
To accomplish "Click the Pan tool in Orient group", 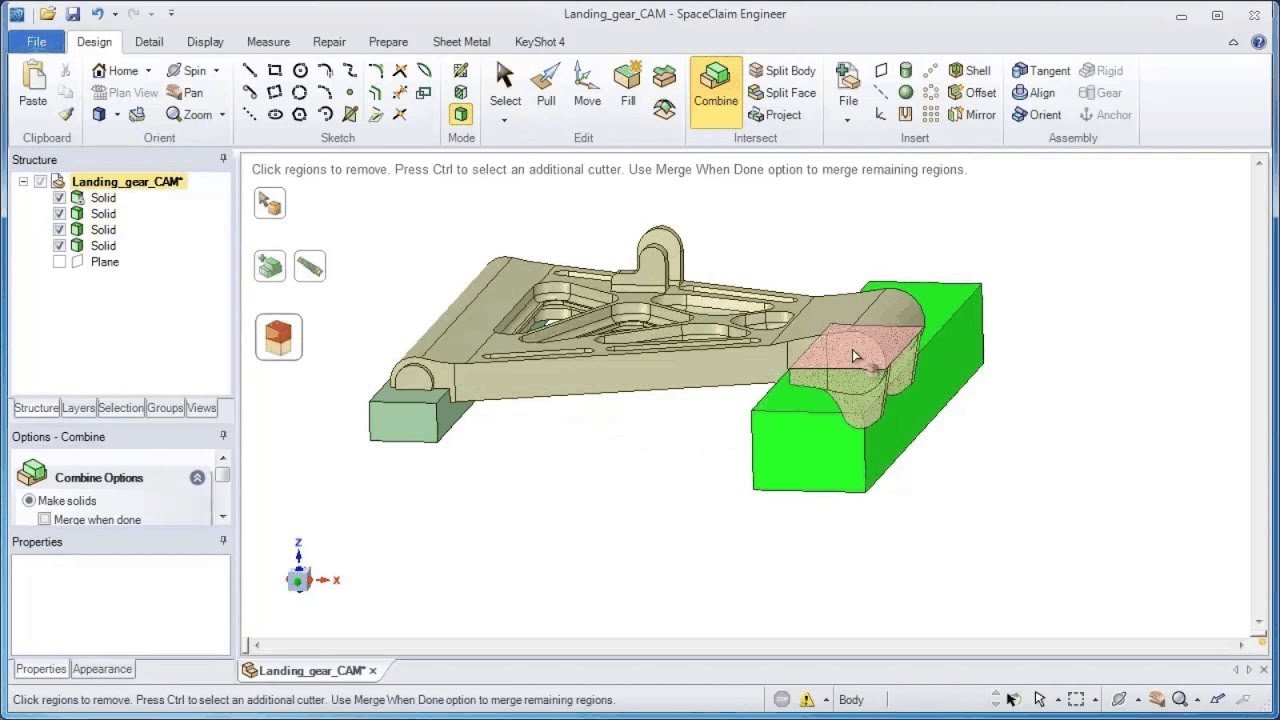I will [184, 93].
